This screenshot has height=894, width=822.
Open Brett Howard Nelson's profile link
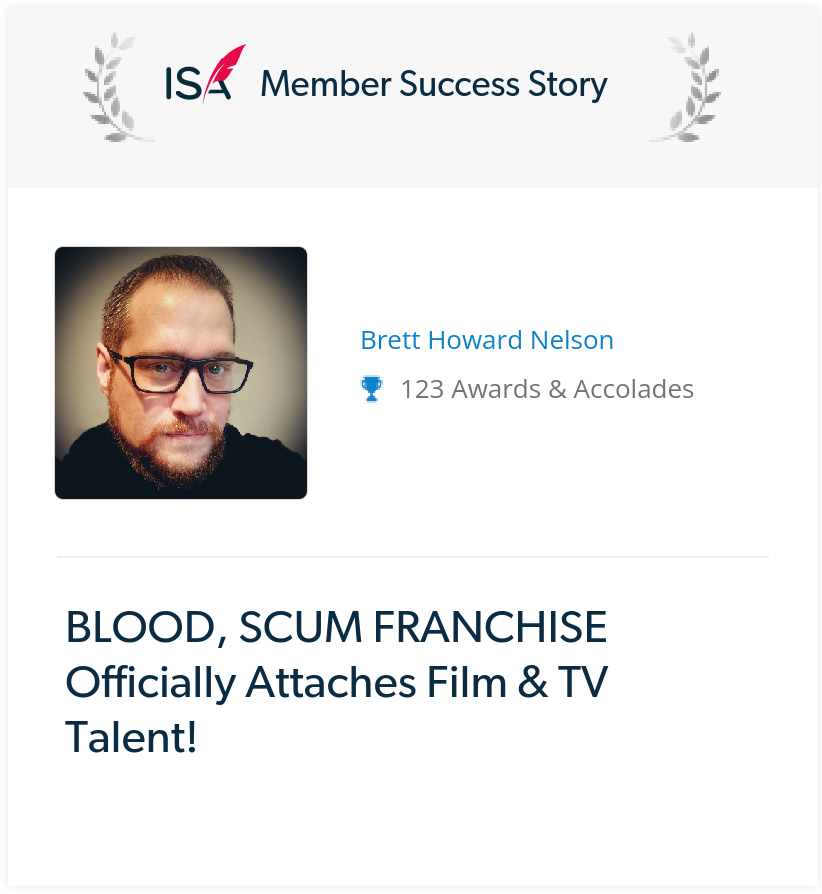coord(487,340)
